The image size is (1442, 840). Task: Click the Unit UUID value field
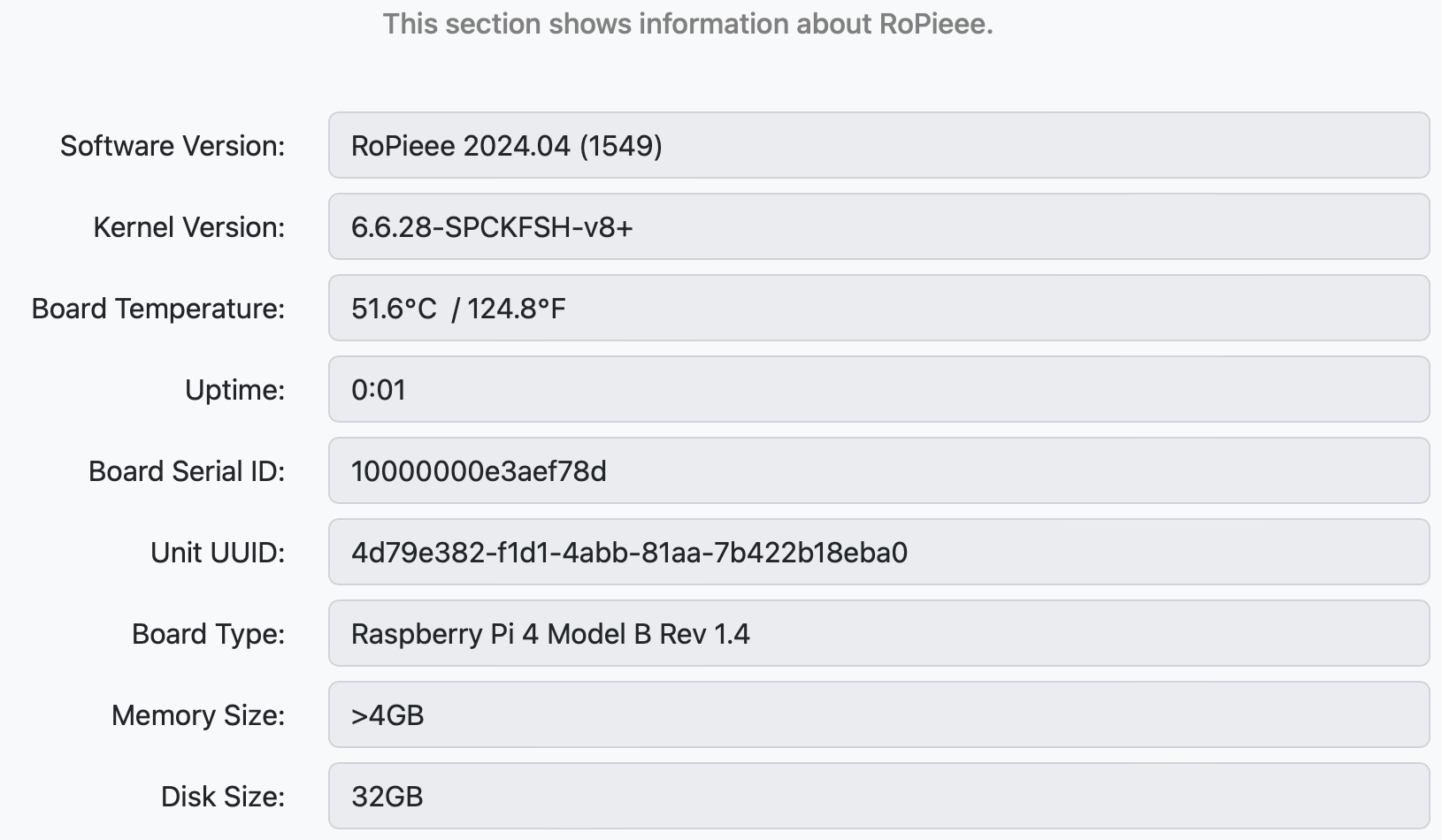(x=878, y=552)
